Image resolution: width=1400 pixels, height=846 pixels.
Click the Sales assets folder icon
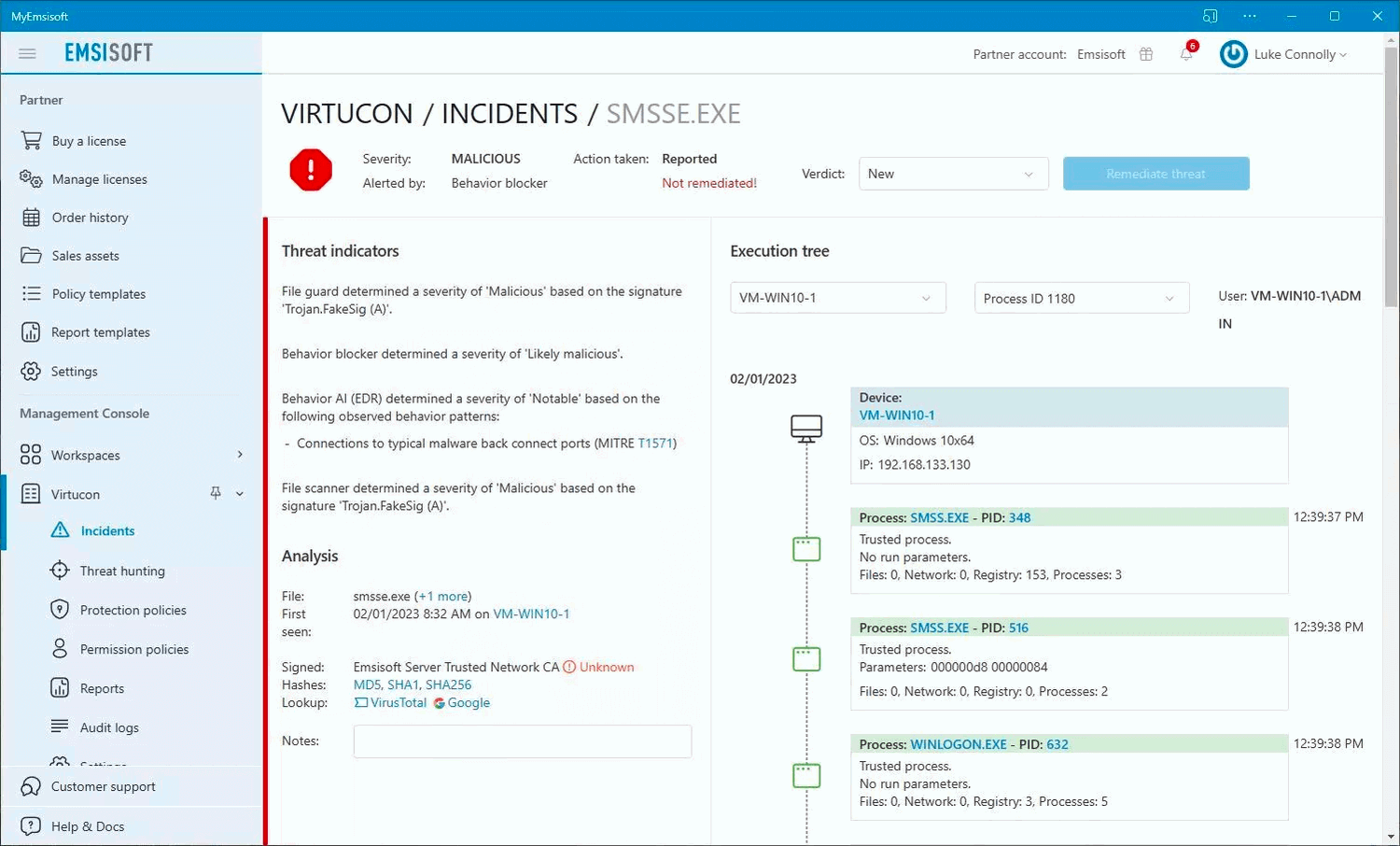[31, 255]
